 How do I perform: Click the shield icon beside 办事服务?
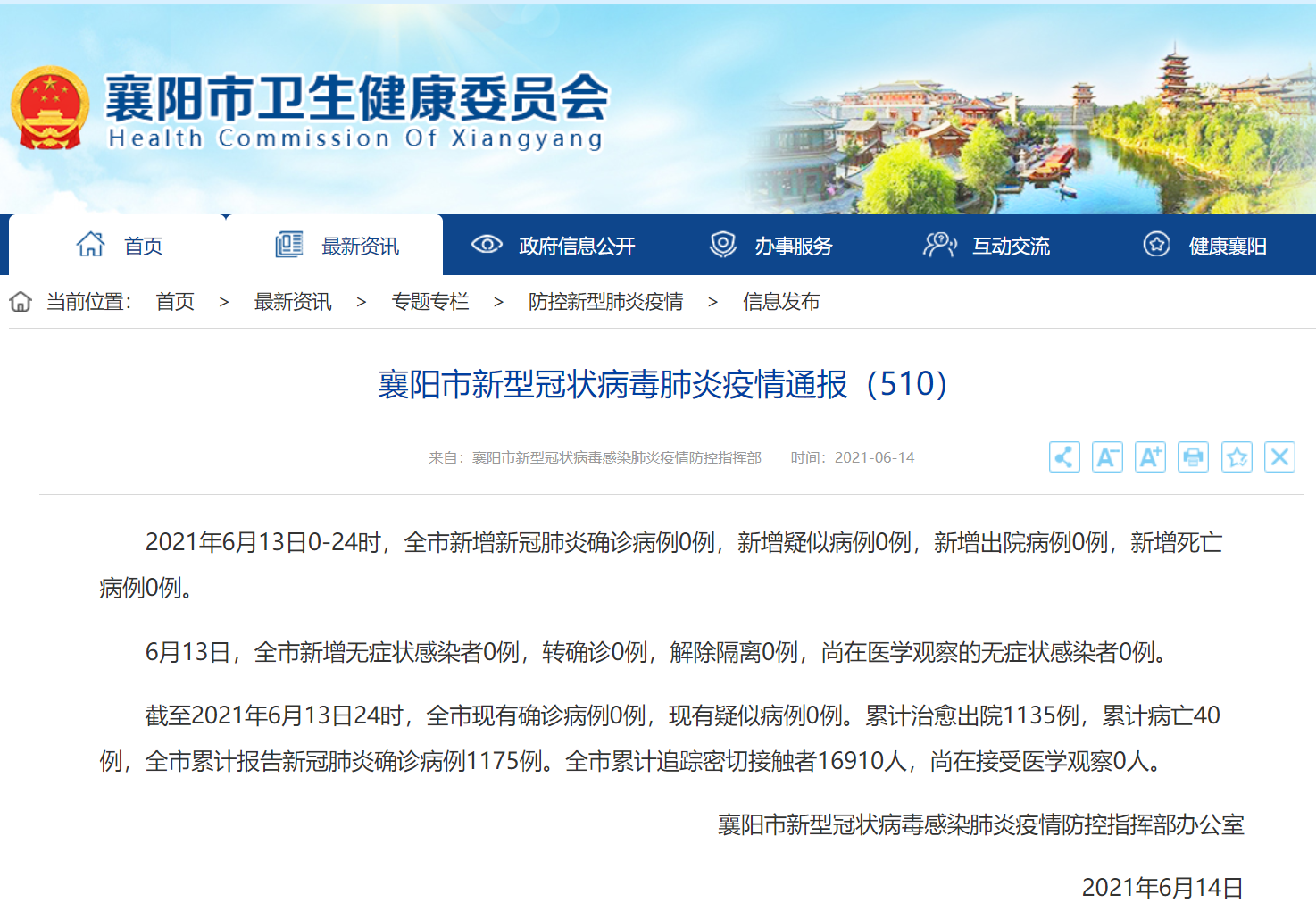[721, 245]
